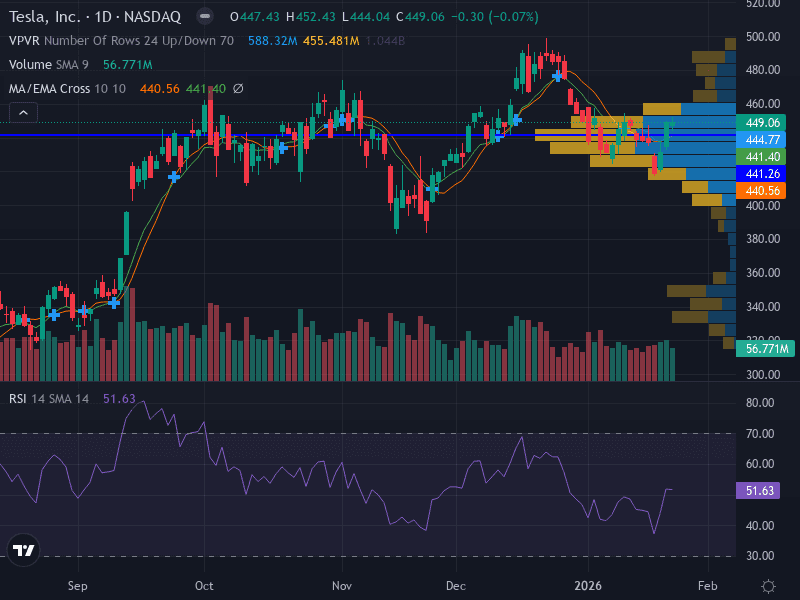Click the 'Dec' label on time axis
Viewport: 800px width, 600px height.
click(456, 586)
